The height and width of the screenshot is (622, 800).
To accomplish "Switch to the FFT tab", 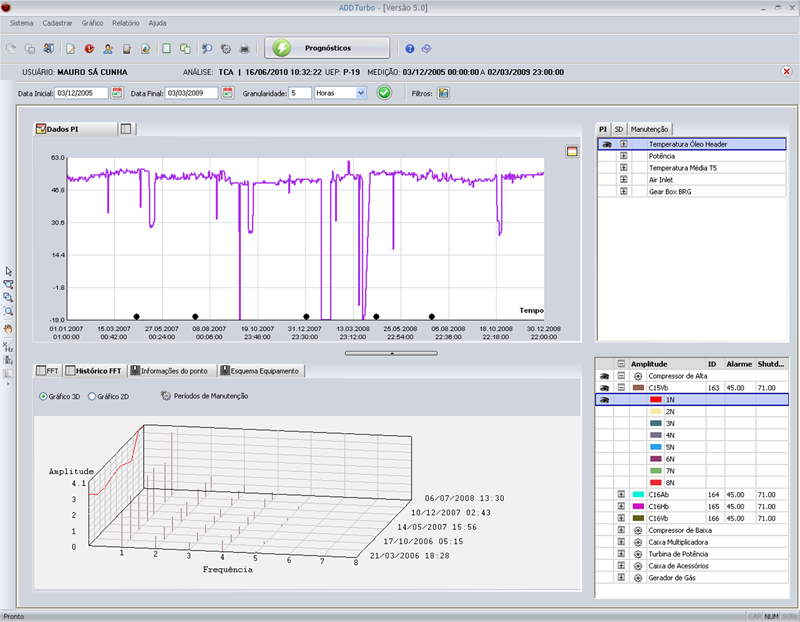I will coord(47,371).
